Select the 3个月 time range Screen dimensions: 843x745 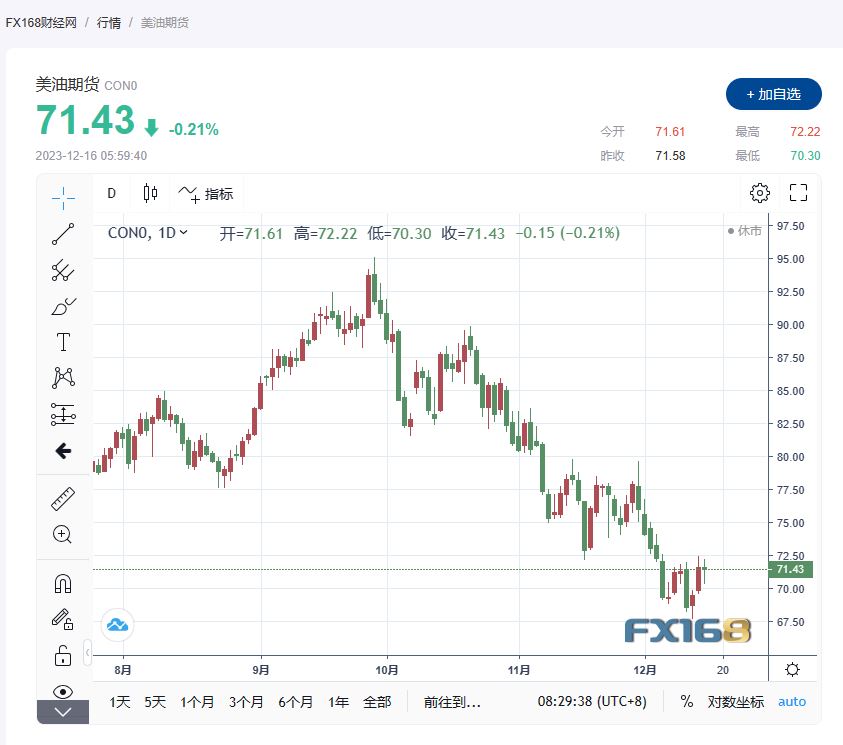[x=245, y=702]
